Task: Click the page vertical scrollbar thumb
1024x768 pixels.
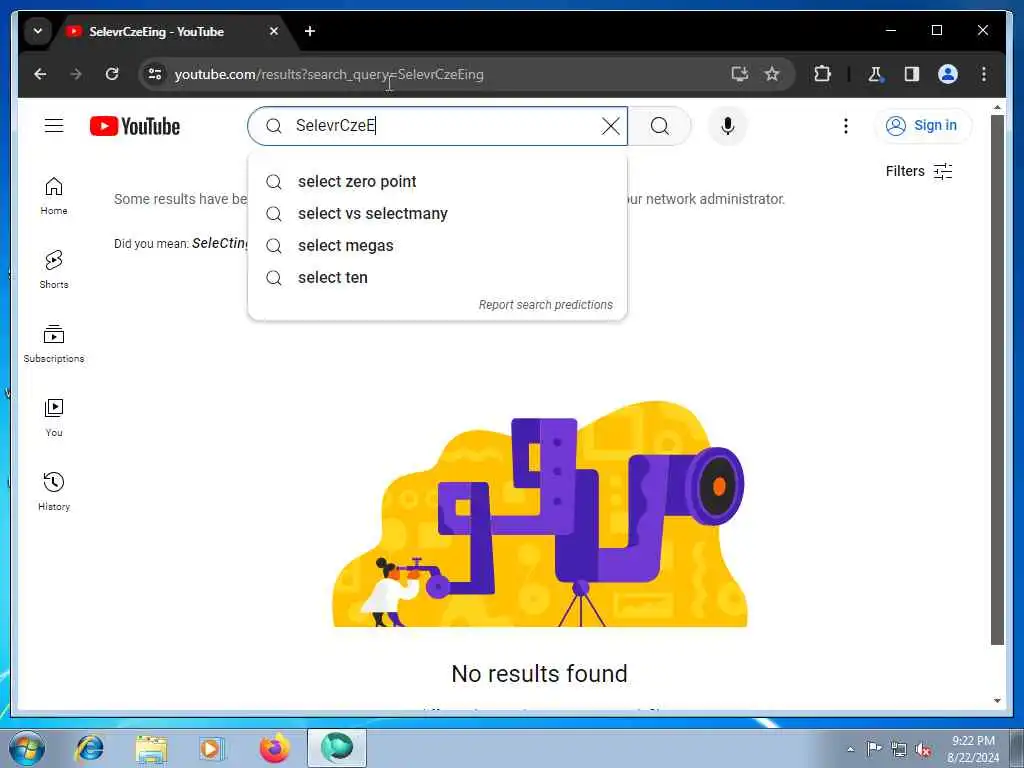Action: coord(997,380)
